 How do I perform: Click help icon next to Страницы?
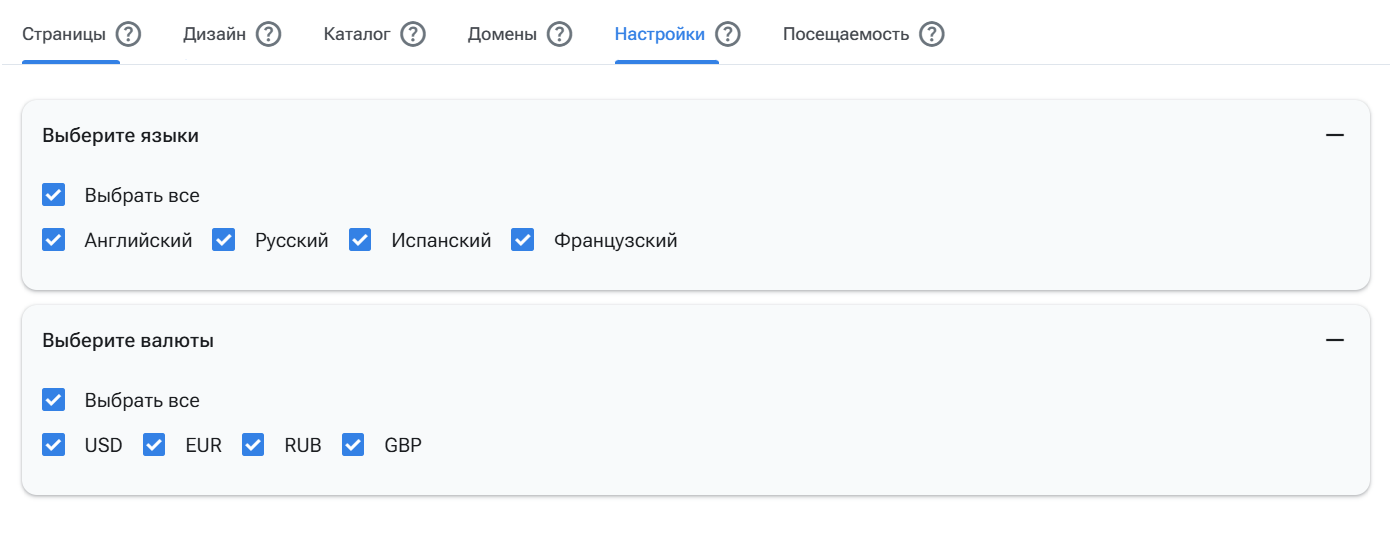(x=128, y=34)
